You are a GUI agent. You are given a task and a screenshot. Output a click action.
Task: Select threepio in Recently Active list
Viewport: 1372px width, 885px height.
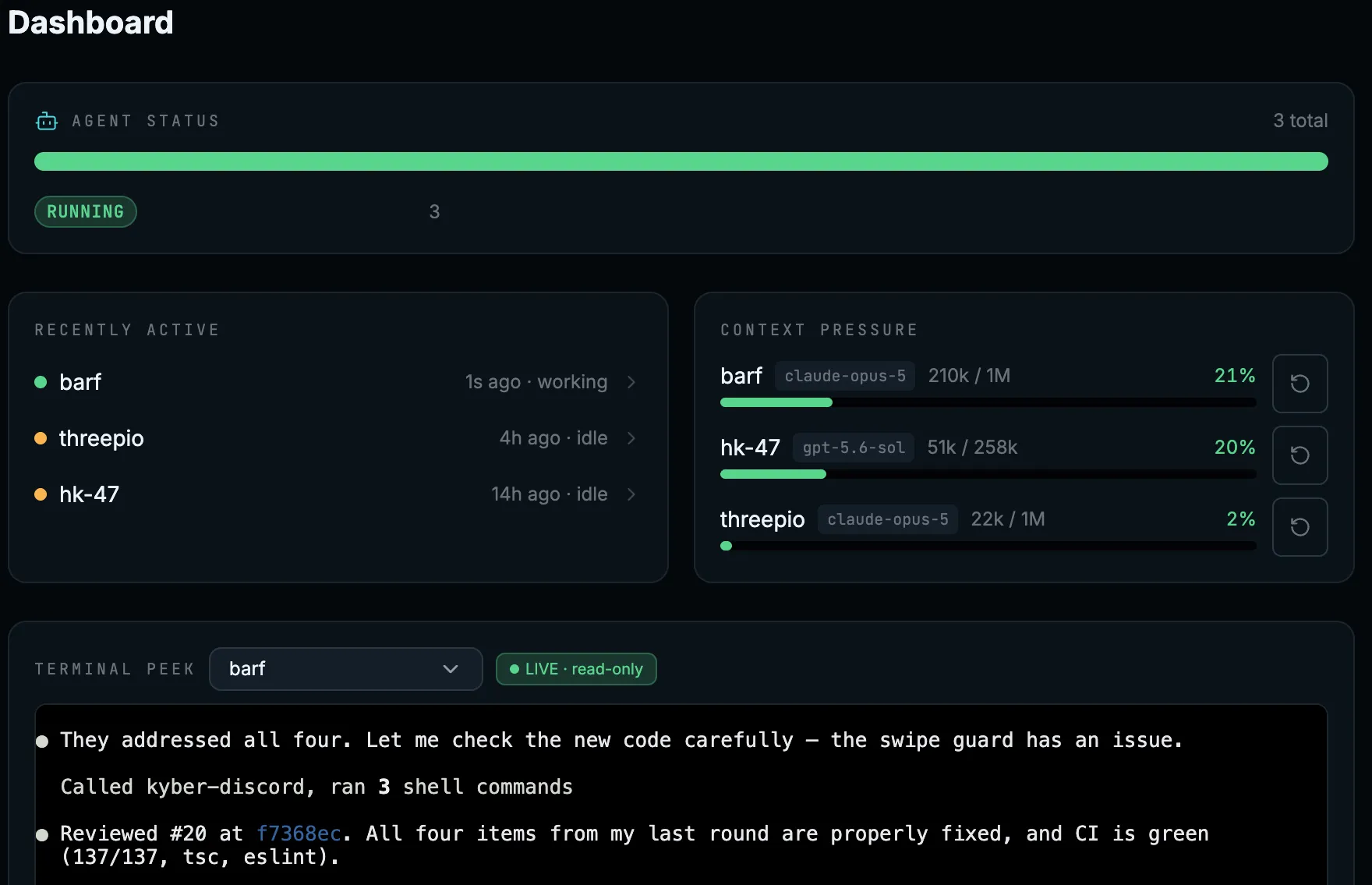[338, 438]
